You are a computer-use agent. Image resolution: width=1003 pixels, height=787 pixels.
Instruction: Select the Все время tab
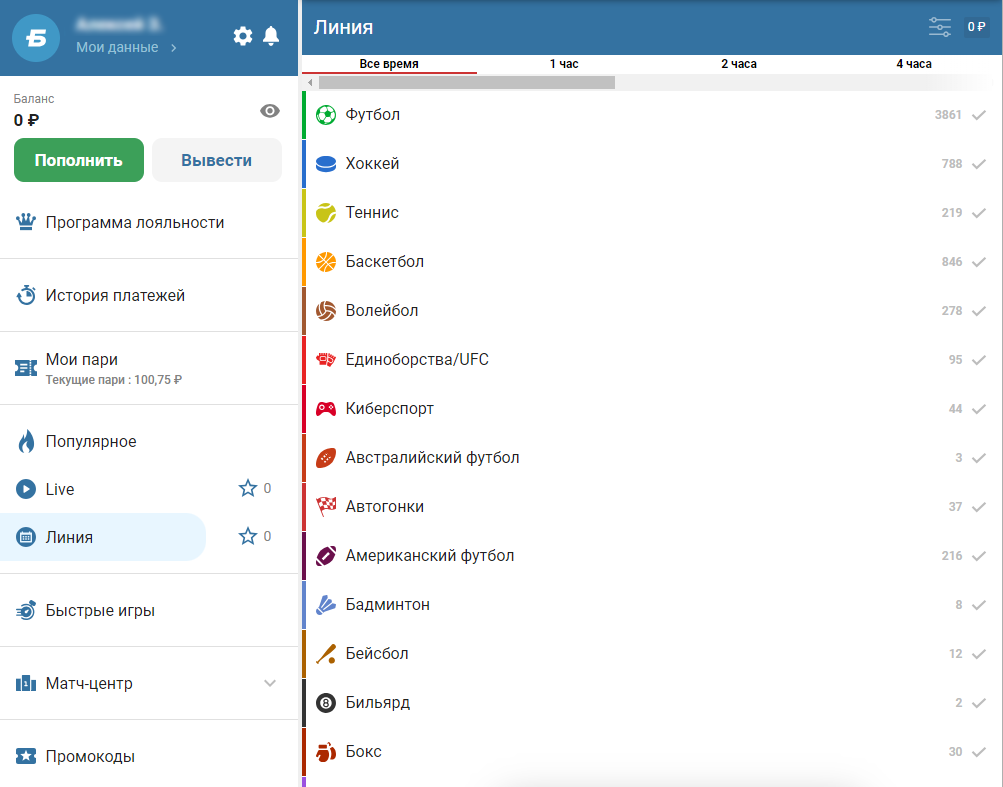389,64
